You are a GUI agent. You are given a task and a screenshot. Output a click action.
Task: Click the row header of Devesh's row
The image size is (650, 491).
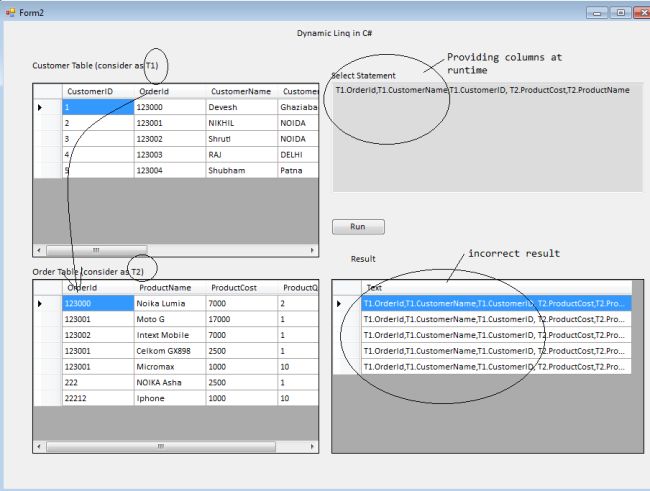pos(48,107)
